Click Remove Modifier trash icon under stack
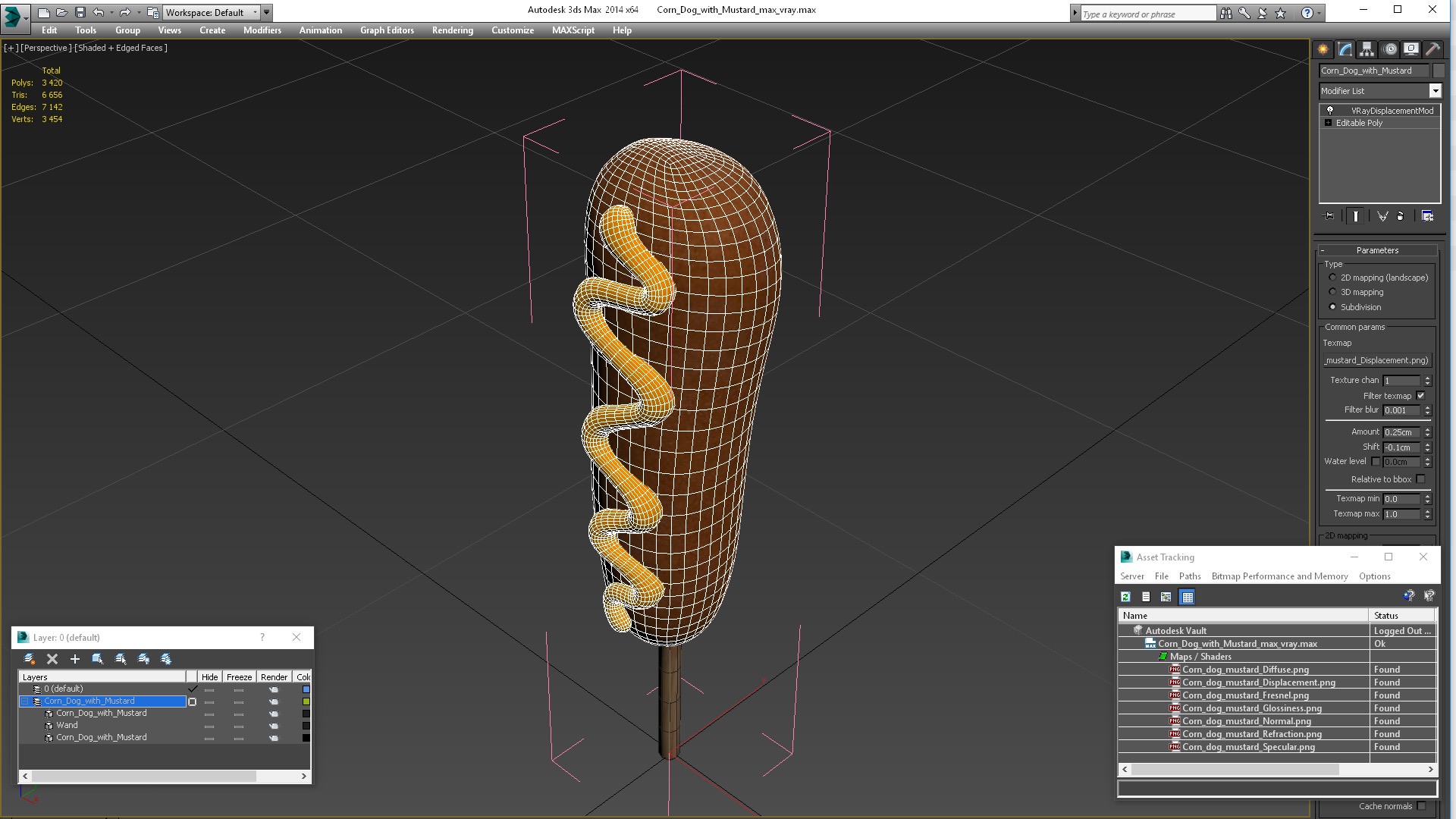 click(x=1400, y=216)
